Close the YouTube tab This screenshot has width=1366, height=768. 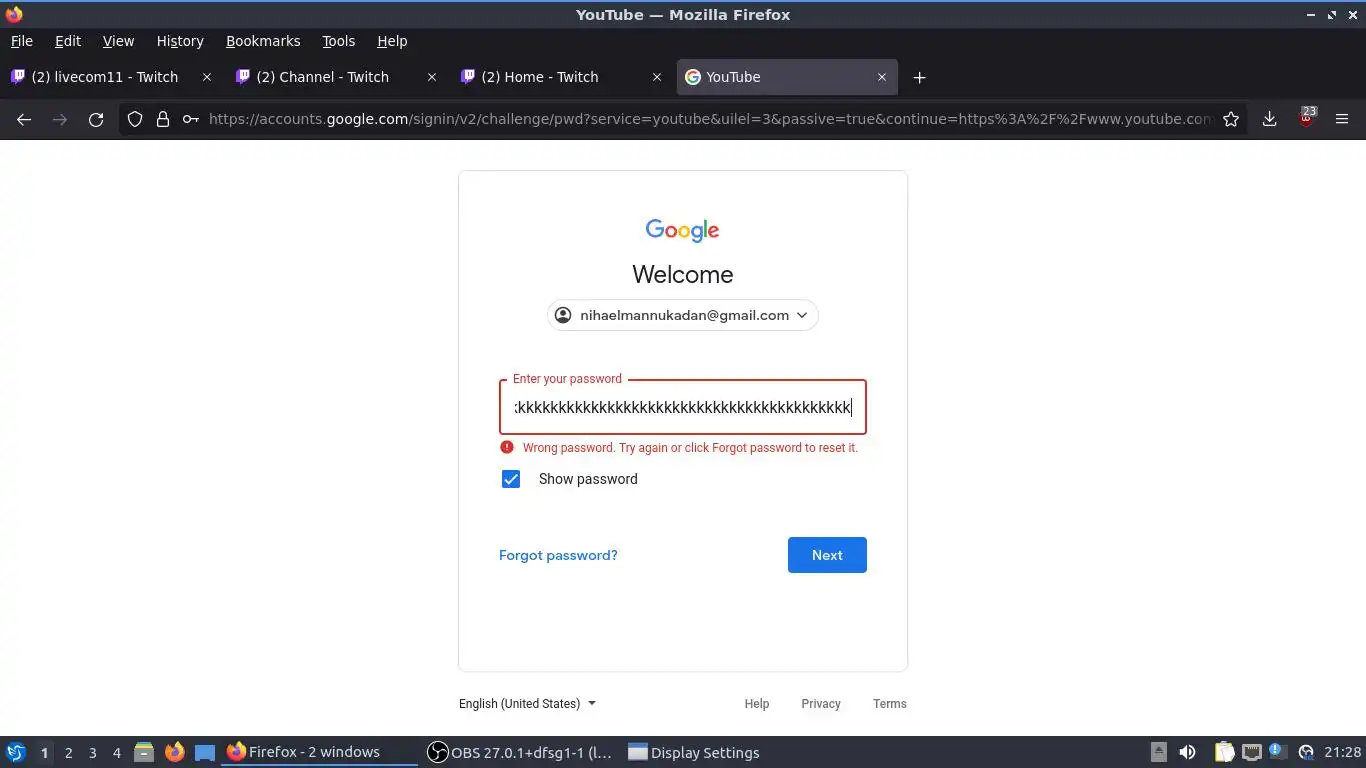[882, 77]
